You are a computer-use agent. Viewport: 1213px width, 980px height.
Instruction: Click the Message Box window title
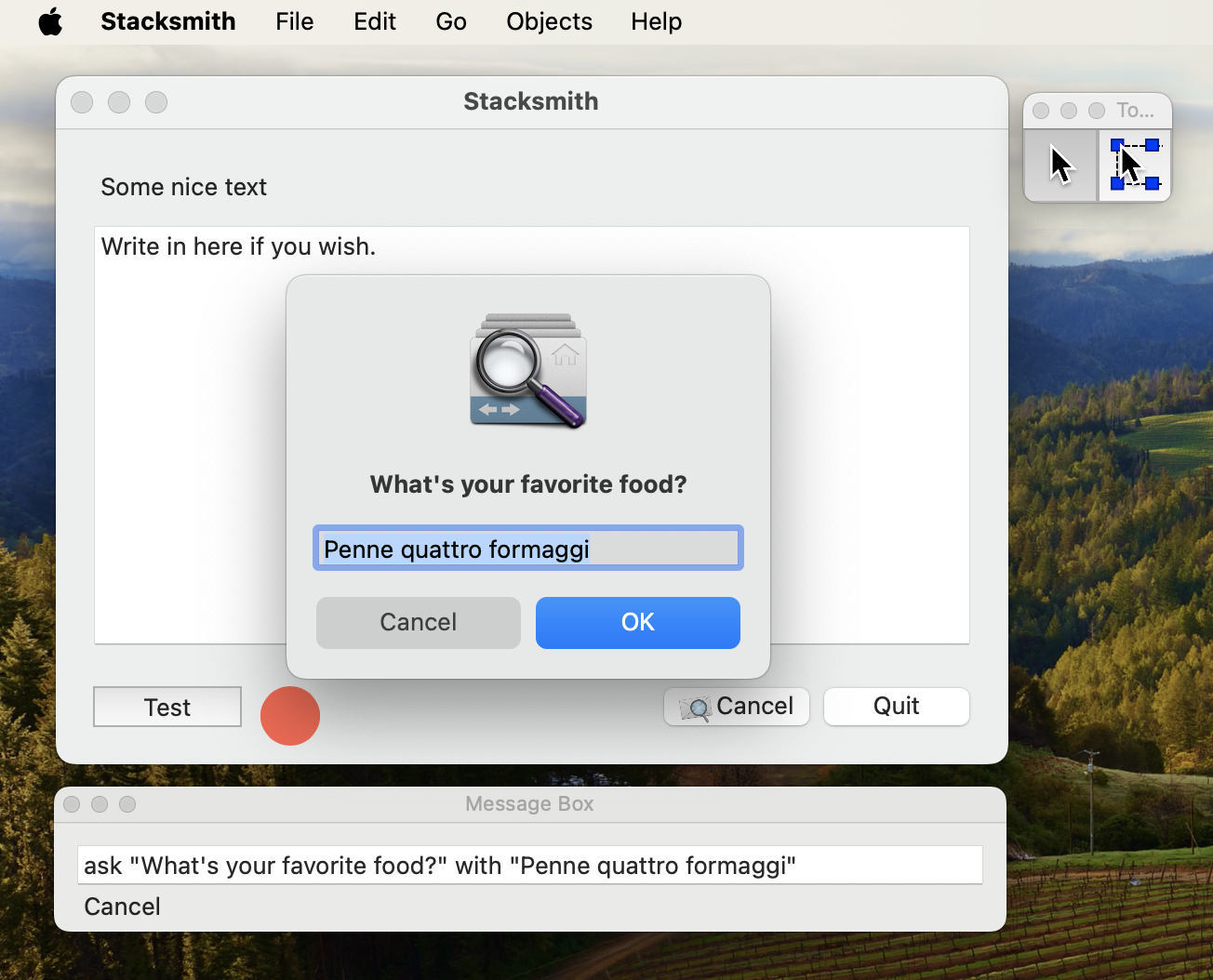(529, 804)
